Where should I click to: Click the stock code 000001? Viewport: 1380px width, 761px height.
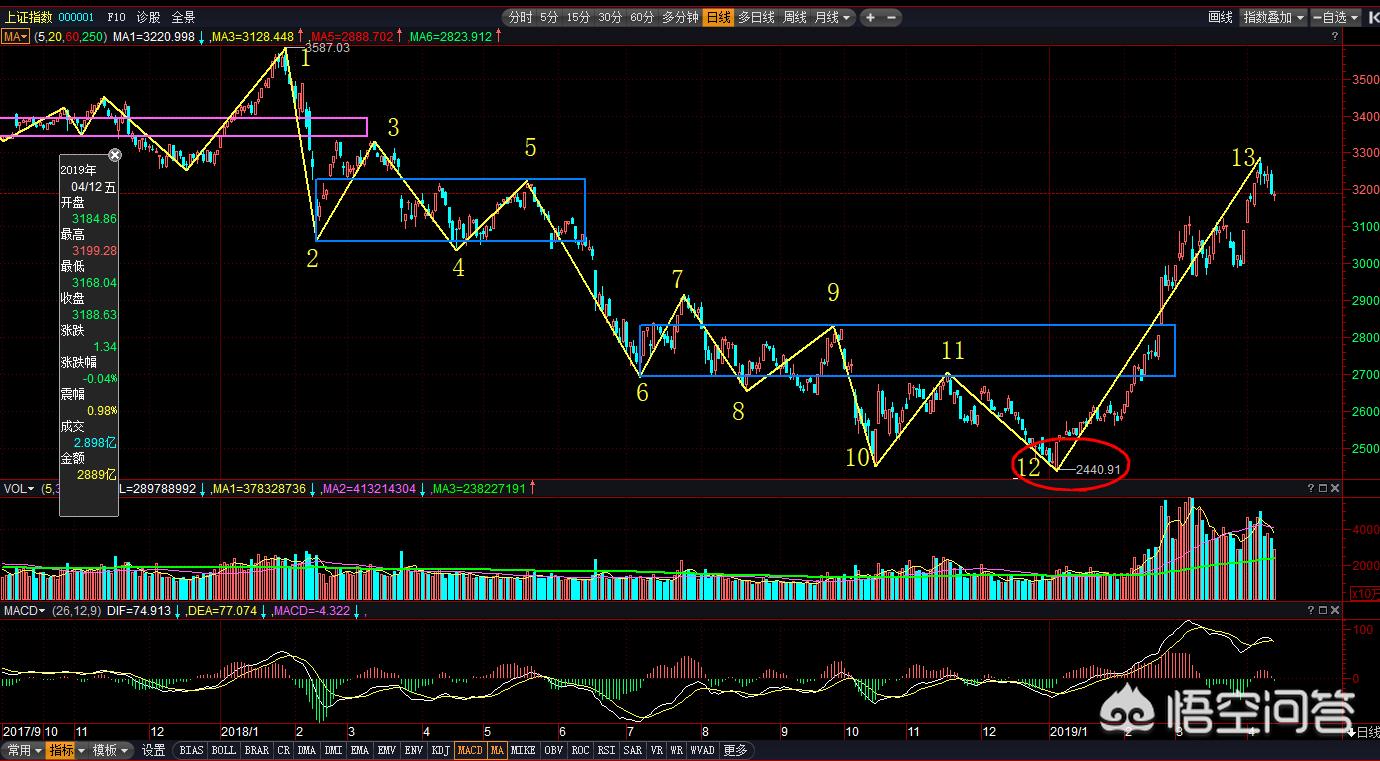coord(76,17)
